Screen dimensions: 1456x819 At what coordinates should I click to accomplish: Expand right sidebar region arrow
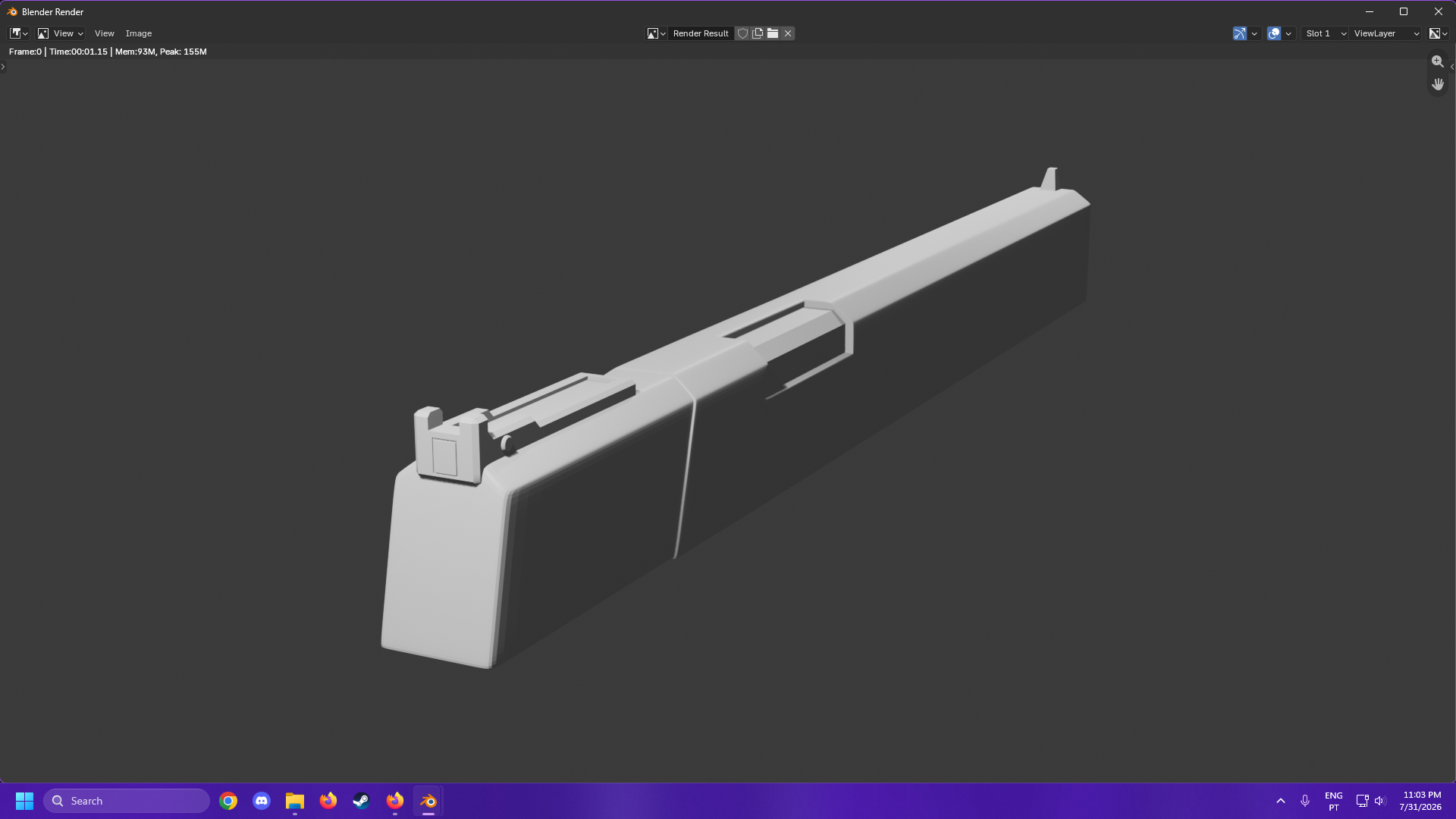(x=1452, y=67)
